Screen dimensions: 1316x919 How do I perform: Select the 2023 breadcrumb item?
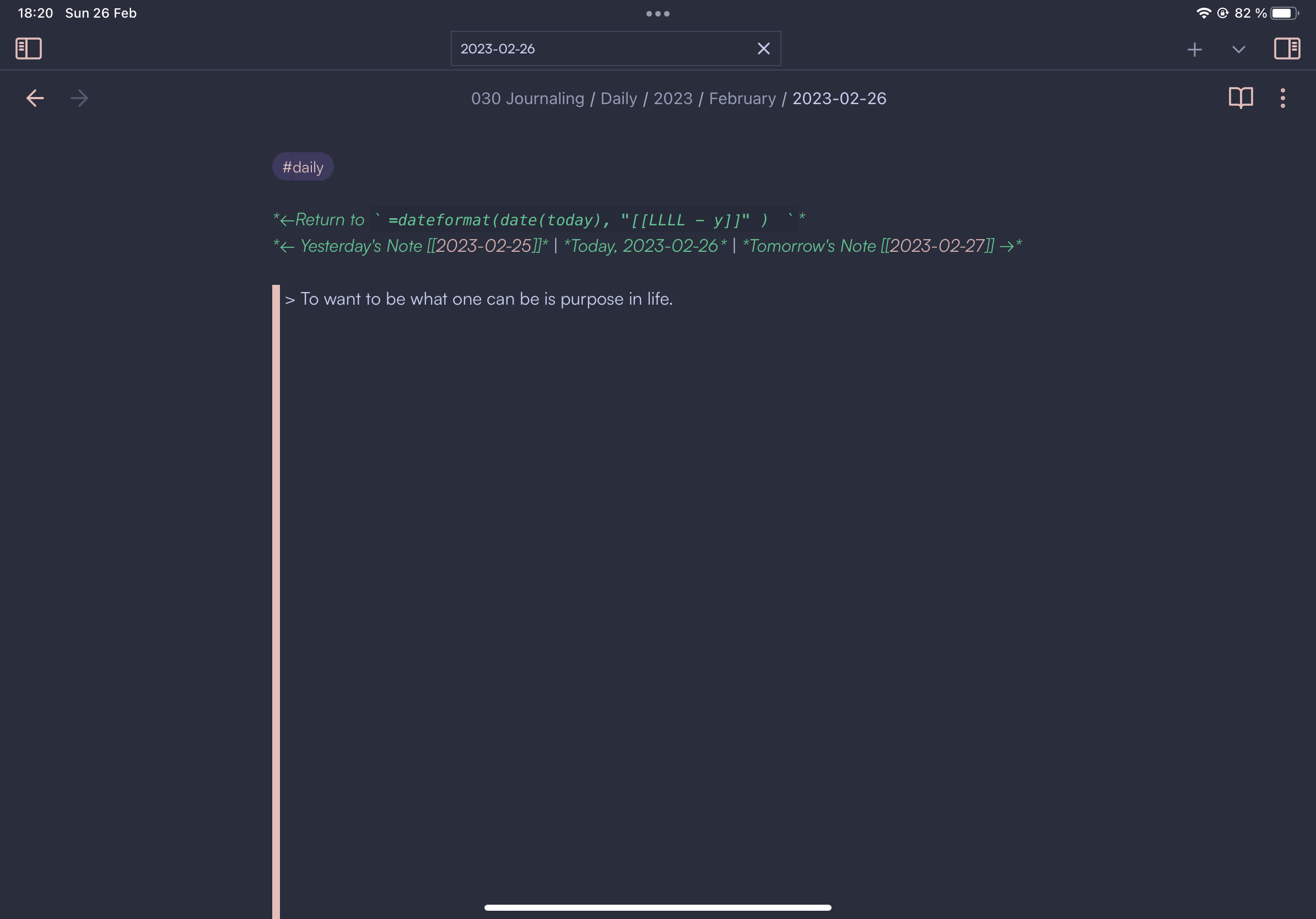click(672, 98)
